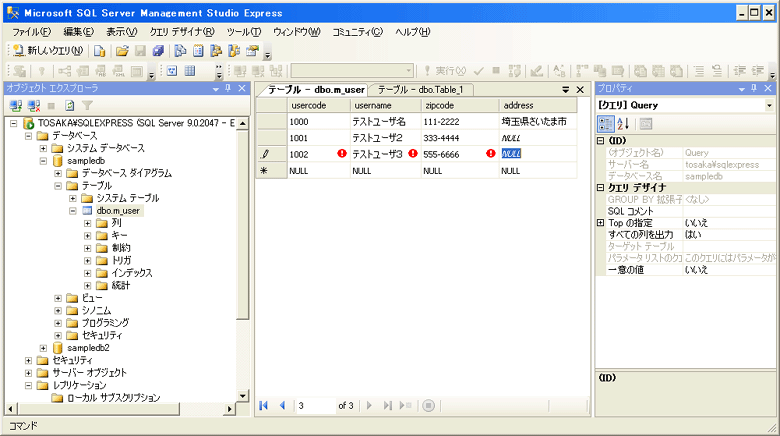Image resolution: width=780 pixels, height=436 pixels.
Task: Toggle auto-hide pin on Properties panel
Action: [x=754, y=88]
